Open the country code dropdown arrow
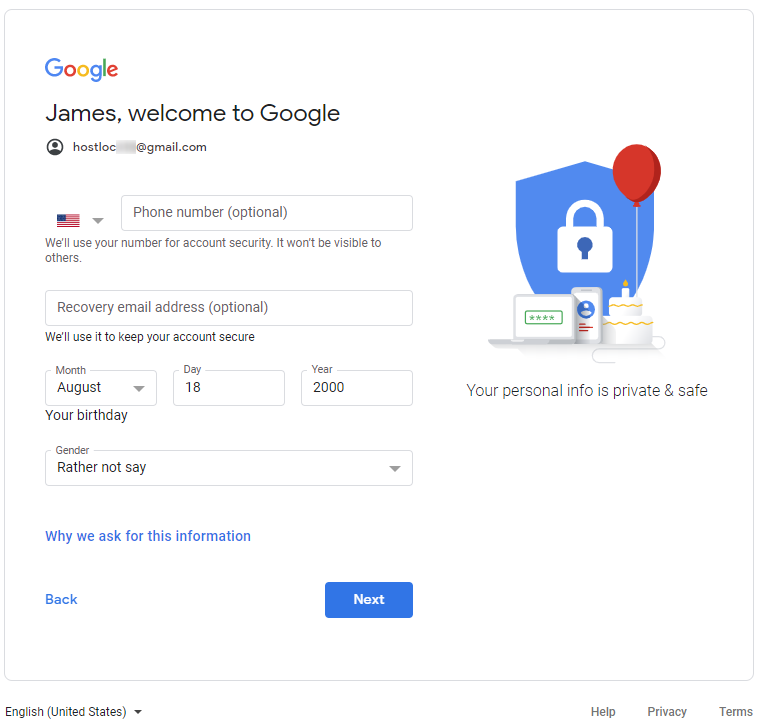Viewport: 761px width, 725px height. [98, 220]
